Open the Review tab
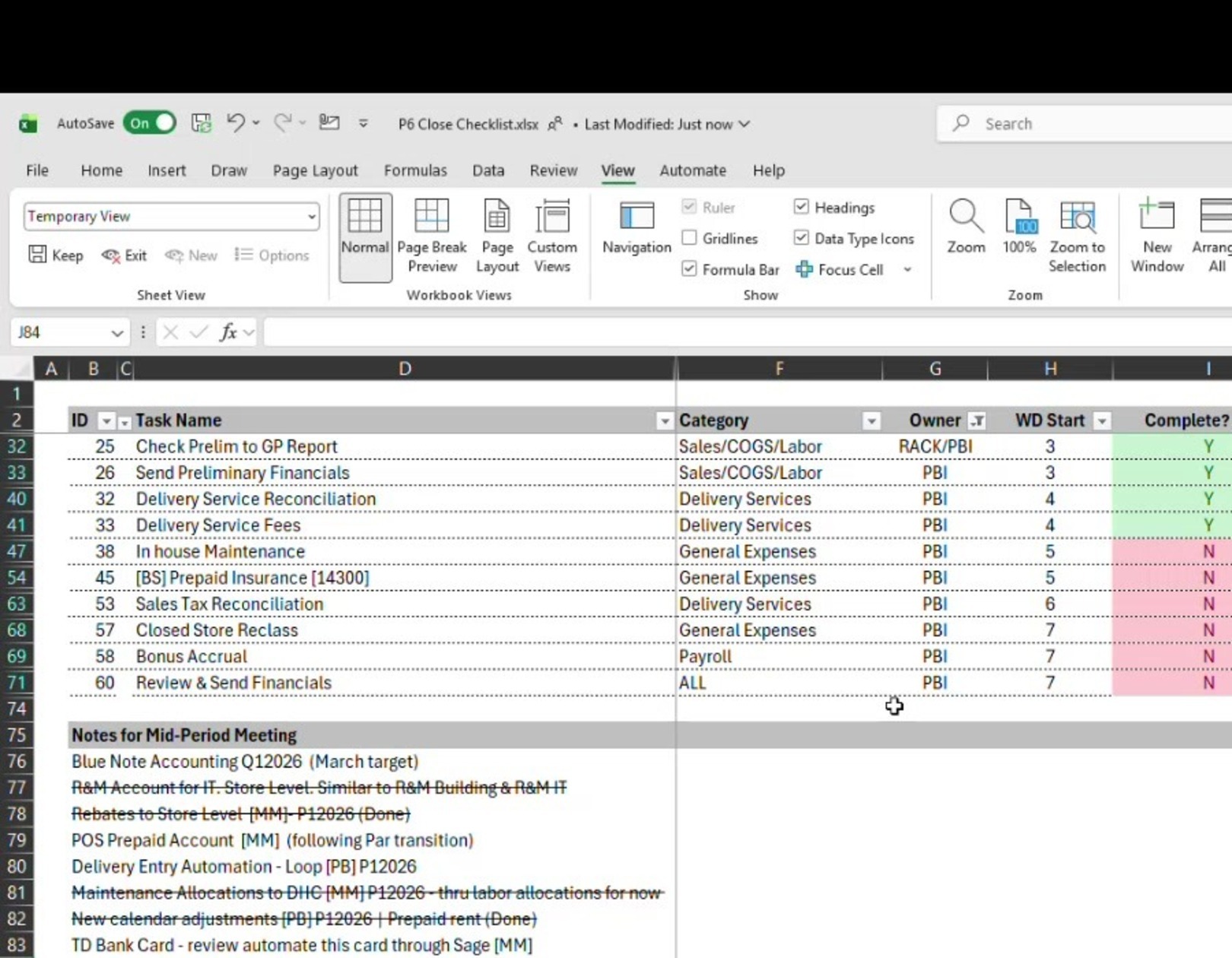 tap(554, 170)
